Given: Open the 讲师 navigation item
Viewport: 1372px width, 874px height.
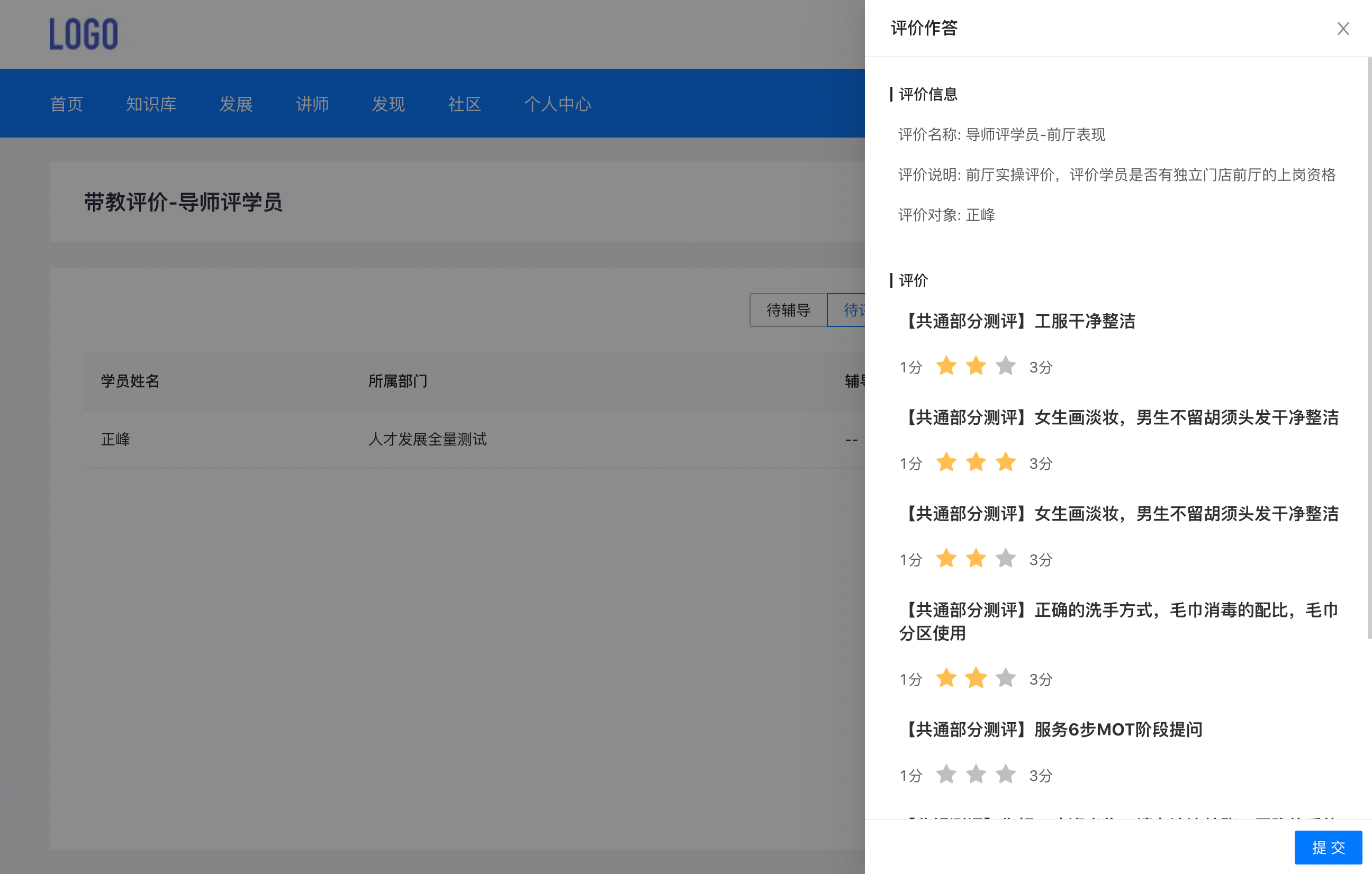Looking at the screenshot, I should (312, 104).
